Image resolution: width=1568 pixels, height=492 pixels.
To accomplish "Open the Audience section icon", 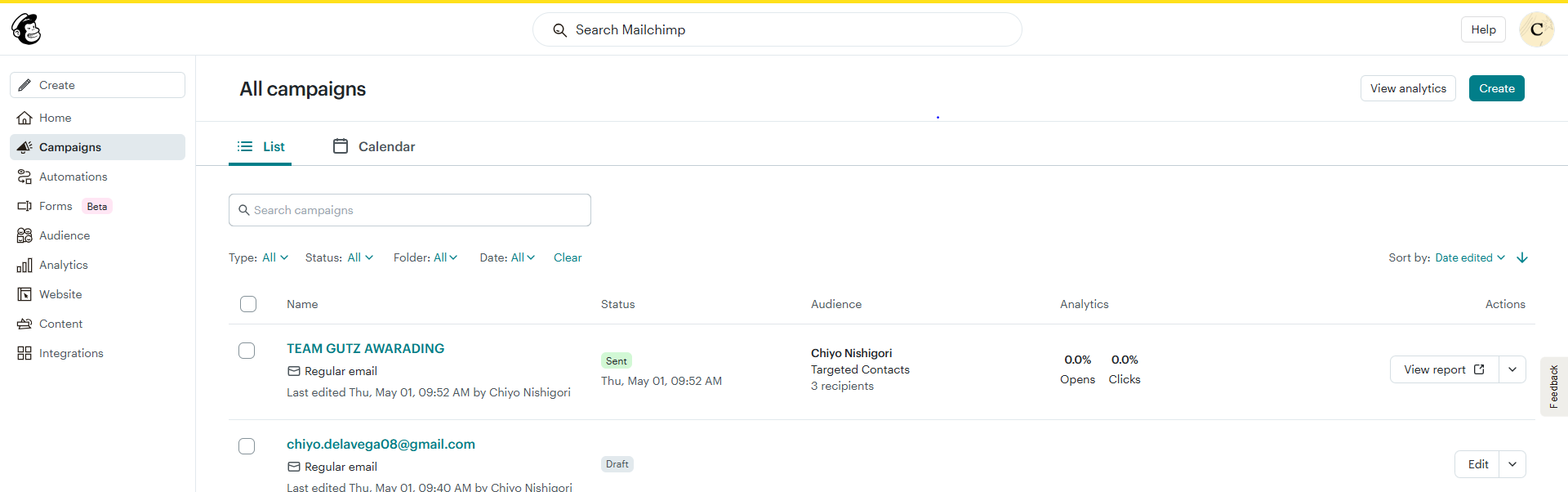I will [x=24, y=235].
